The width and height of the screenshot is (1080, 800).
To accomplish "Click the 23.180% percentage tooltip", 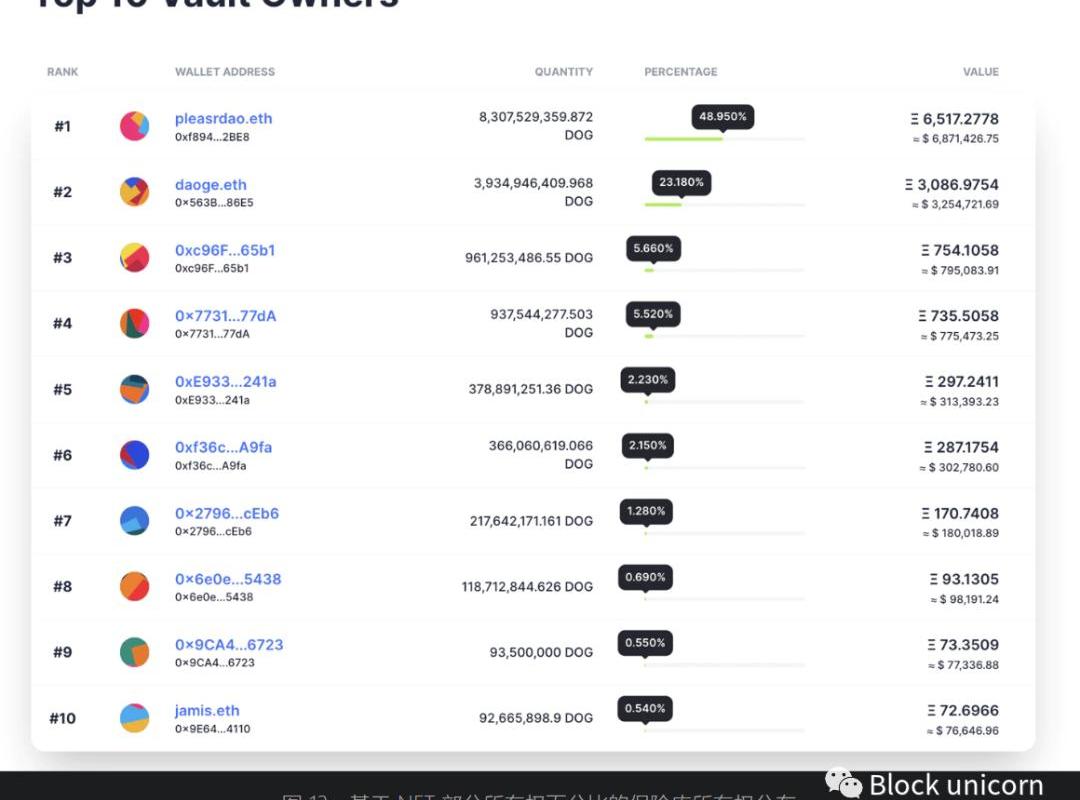I will pyautogui.click(x=681, y=183).
